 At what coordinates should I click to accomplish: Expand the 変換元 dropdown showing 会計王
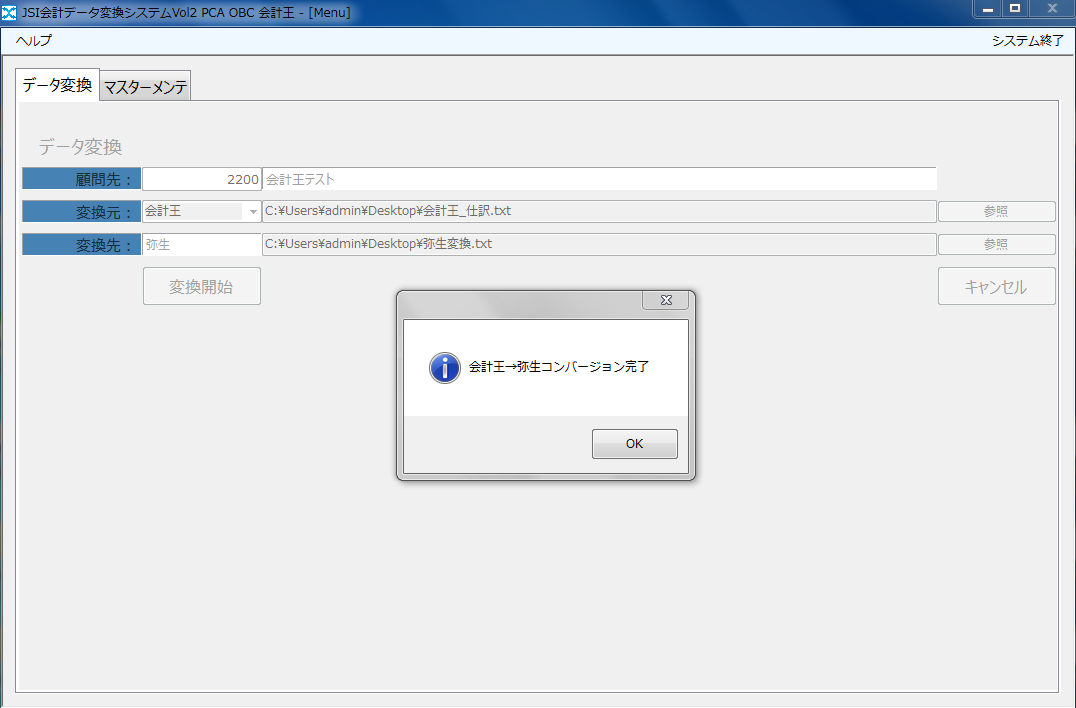(x=252, y=212)
